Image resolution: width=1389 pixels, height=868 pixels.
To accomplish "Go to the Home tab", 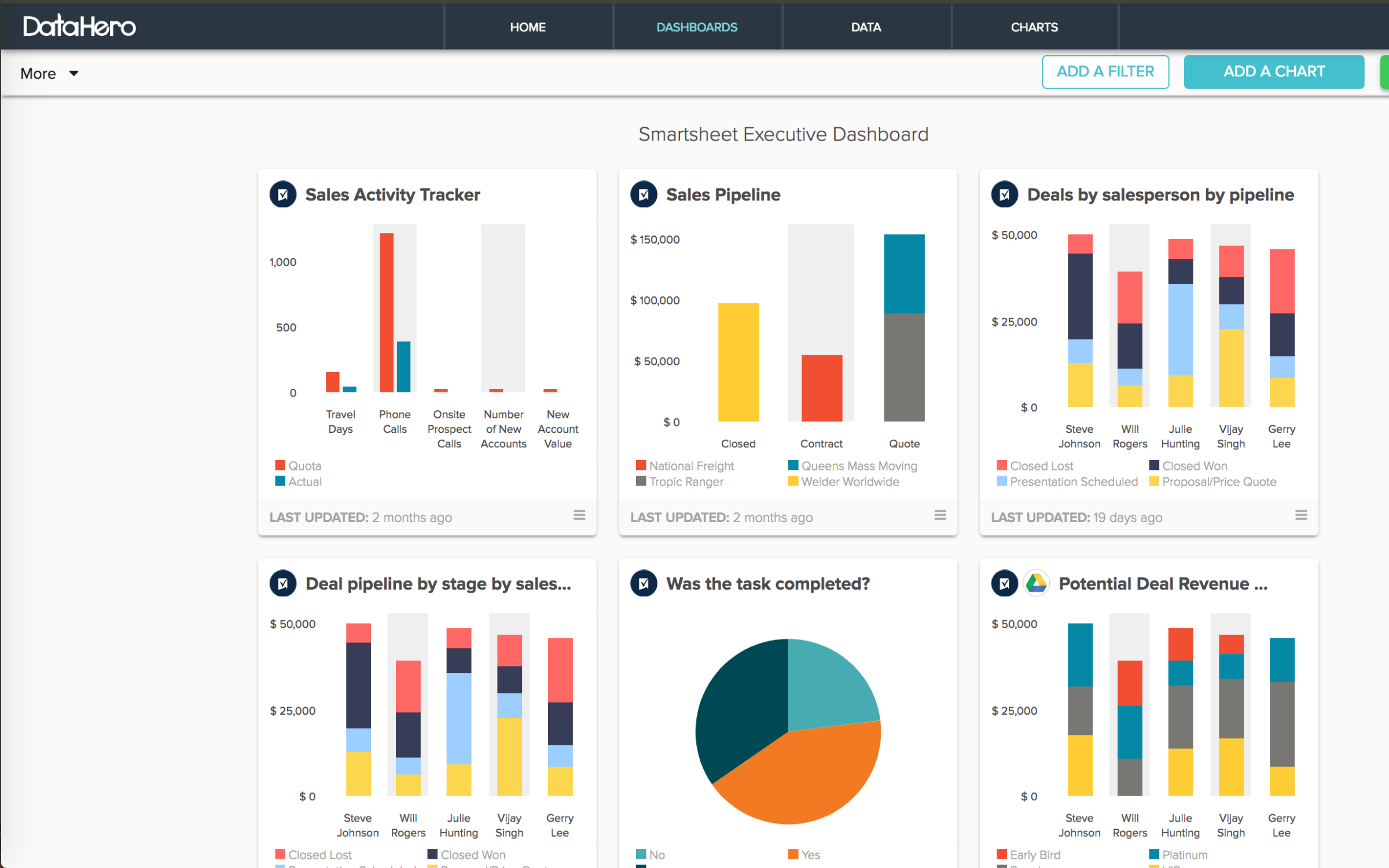I will pos(527,27).
